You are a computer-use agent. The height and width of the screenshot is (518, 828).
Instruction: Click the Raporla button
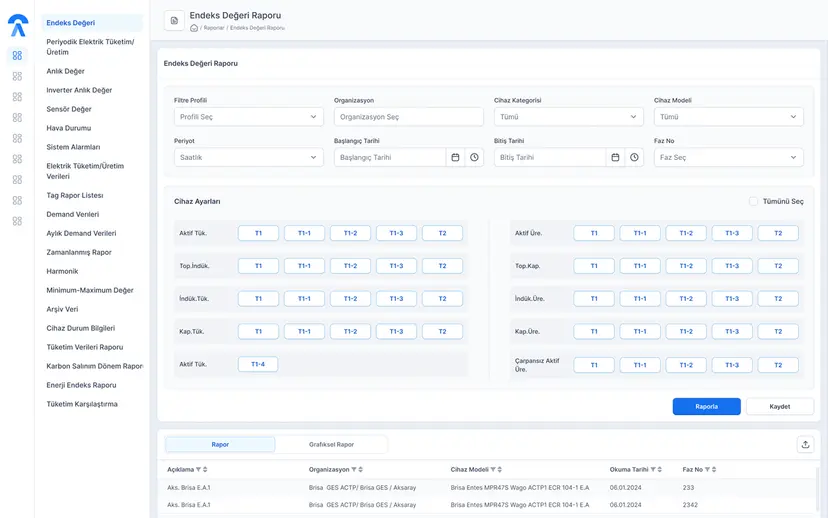click(707, 407)
